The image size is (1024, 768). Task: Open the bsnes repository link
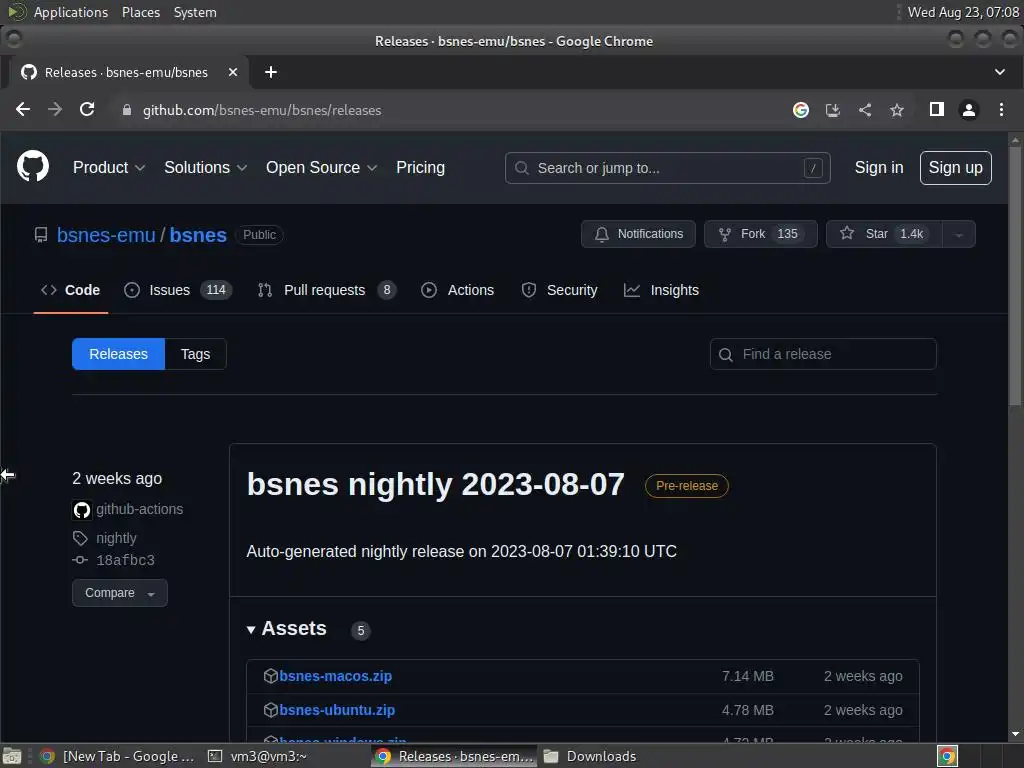pyautogui.click(x=198, y=235)
